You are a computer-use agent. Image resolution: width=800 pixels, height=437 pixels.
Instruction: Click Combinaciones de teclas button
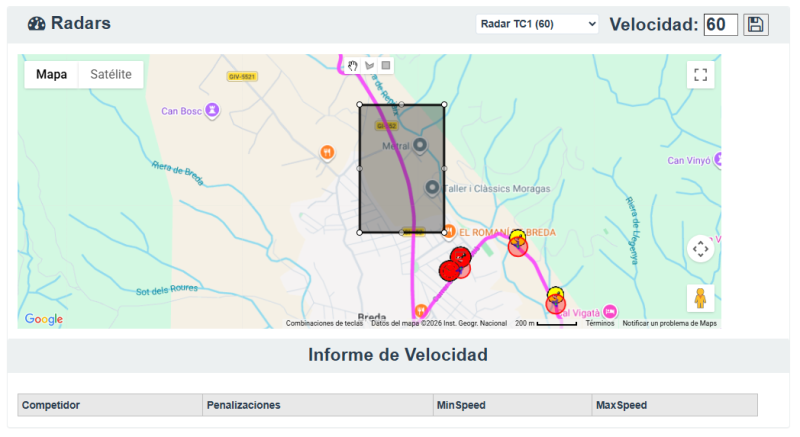coord(324,323)
